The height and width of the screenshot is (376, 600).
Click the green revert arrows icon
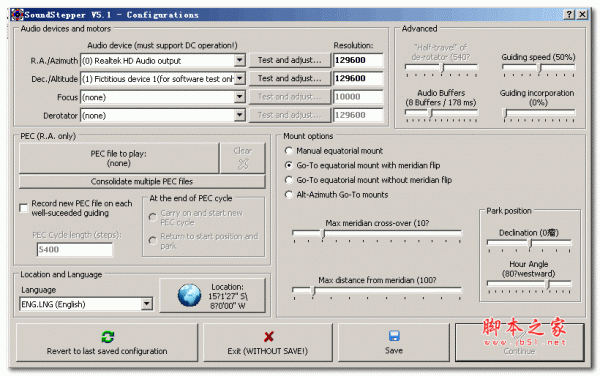(108, 337)
